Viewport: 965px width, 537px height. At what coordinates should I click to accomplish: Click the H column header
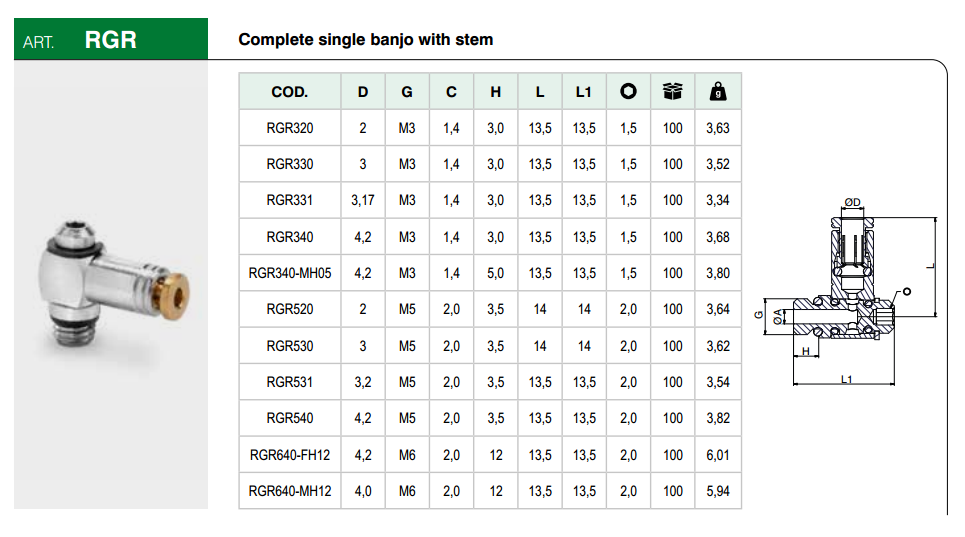496,92
